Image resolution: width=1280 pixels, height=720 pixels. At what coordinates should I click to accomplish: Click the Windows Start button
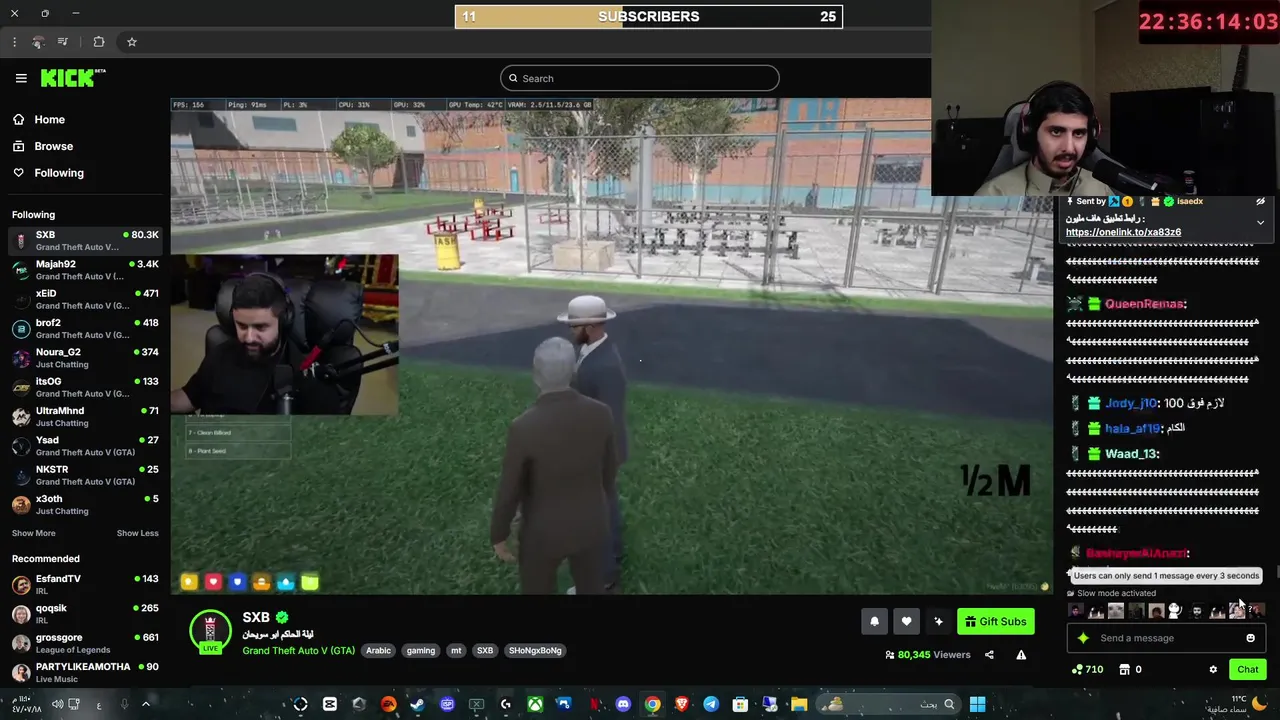pyautogui.click(x=977, y=704)
